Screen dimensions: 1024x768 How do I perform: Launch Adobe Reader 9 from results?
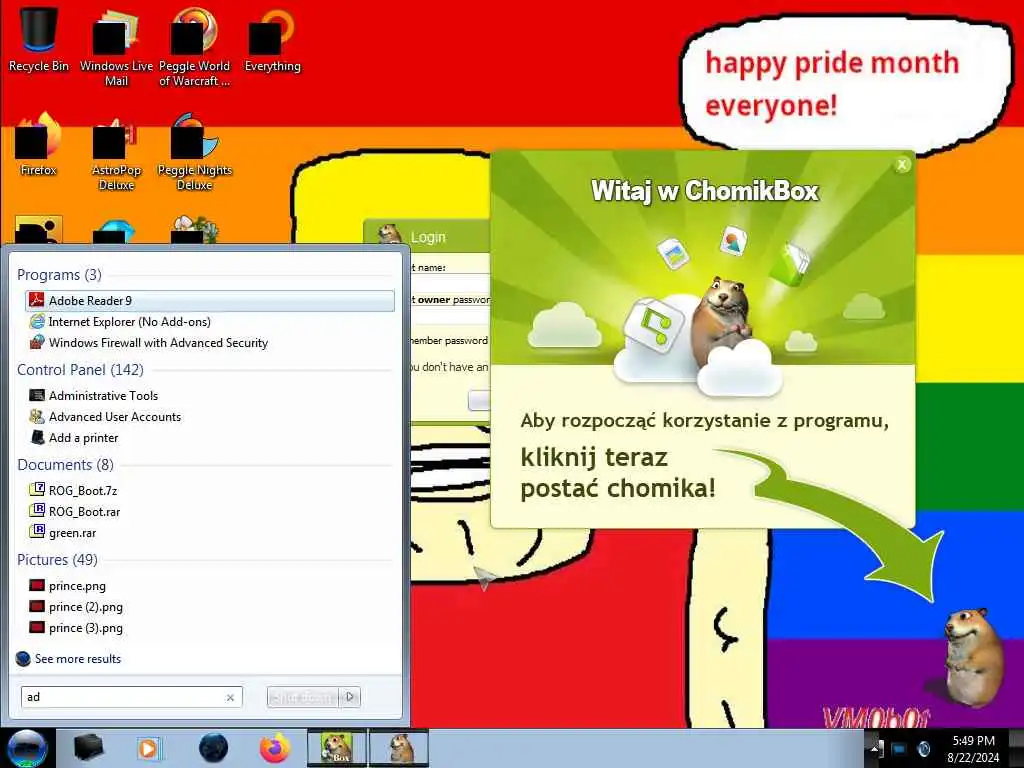210,300
